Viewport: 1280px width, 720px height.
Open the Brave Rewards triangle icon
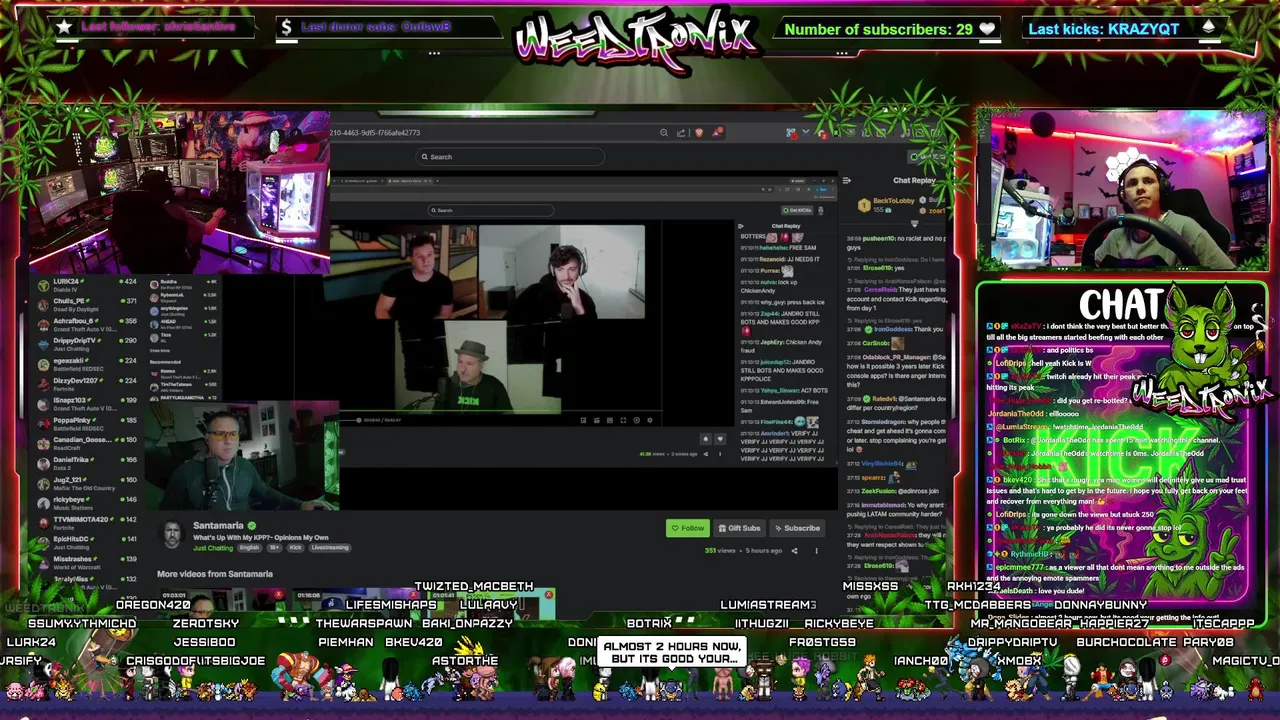718,133
